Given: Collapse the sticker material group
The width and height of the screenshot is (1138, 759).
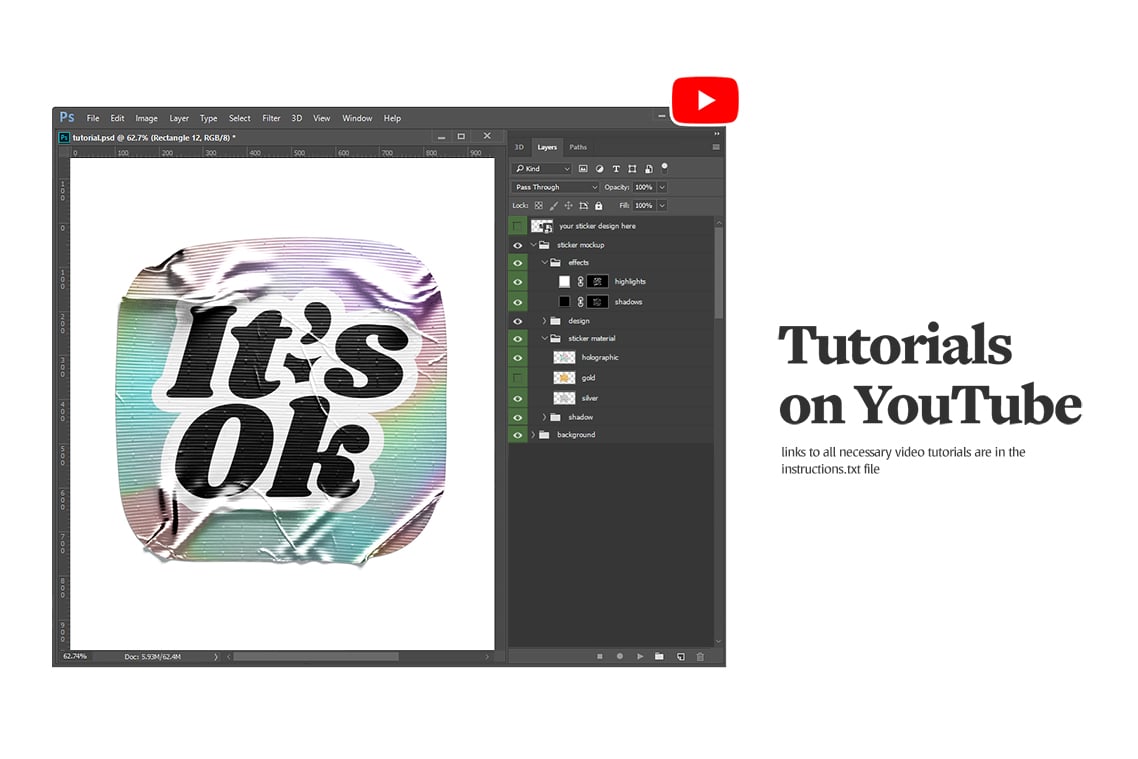Looking at the screenshot, I should click(545, 338).
